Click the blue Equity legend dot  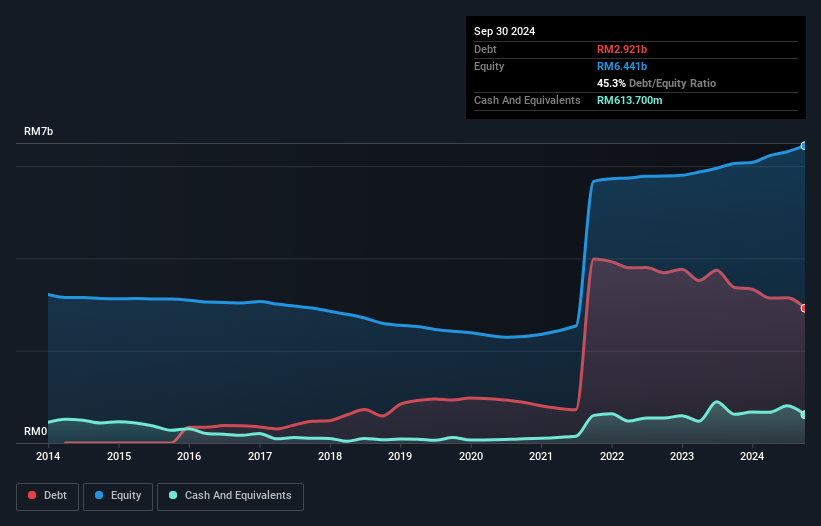click(99, 495)
